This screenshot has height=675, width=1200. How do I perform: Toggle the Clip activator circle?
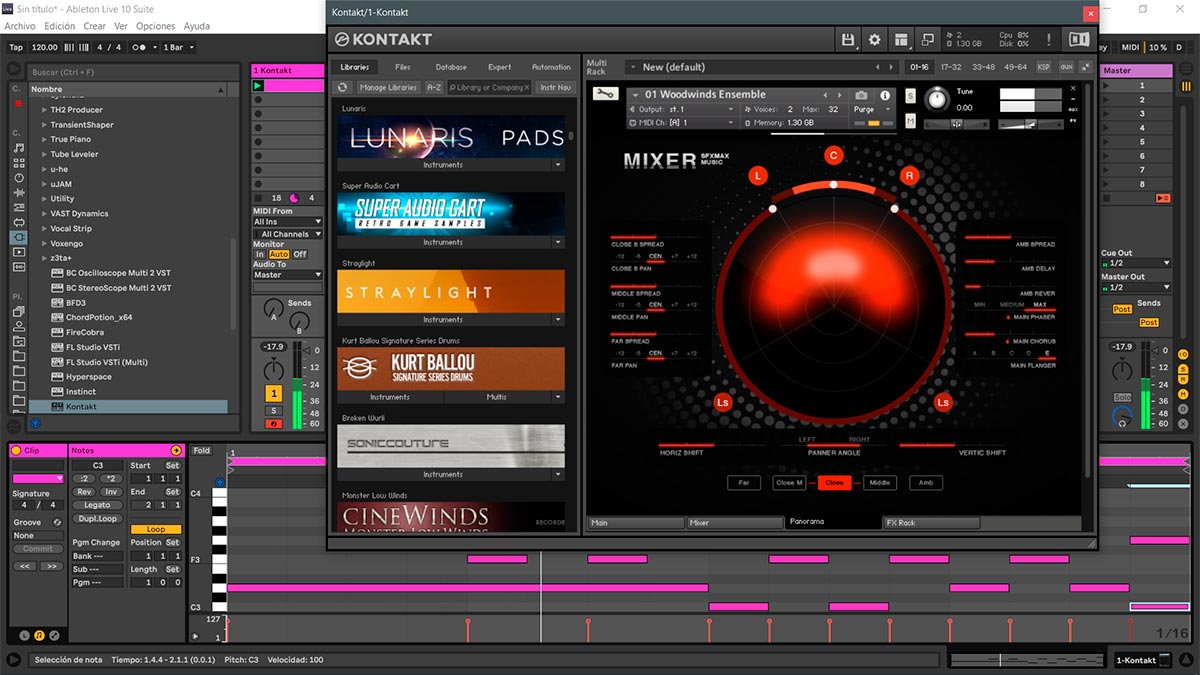pos(16,451)
